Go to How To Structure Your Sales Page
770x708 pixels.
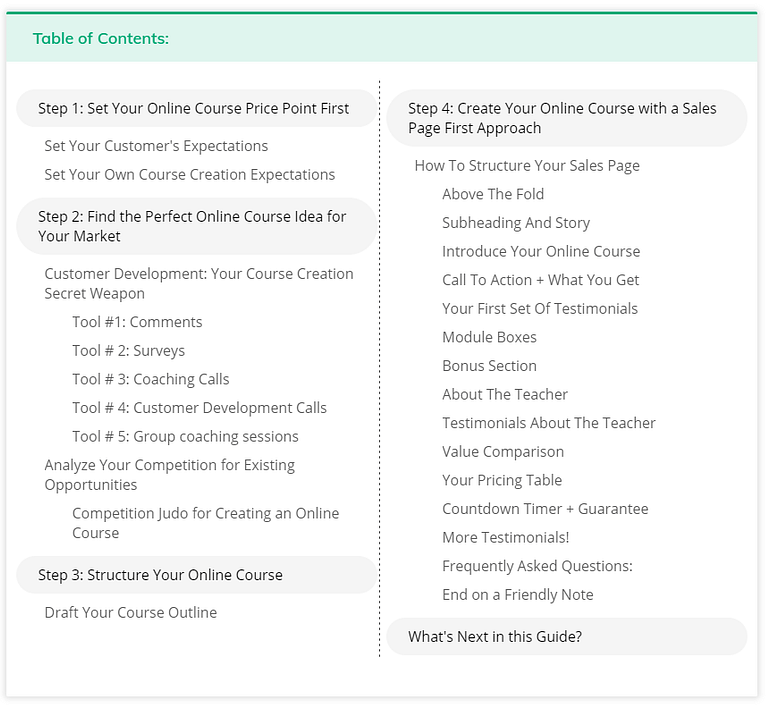click(527, 166)
